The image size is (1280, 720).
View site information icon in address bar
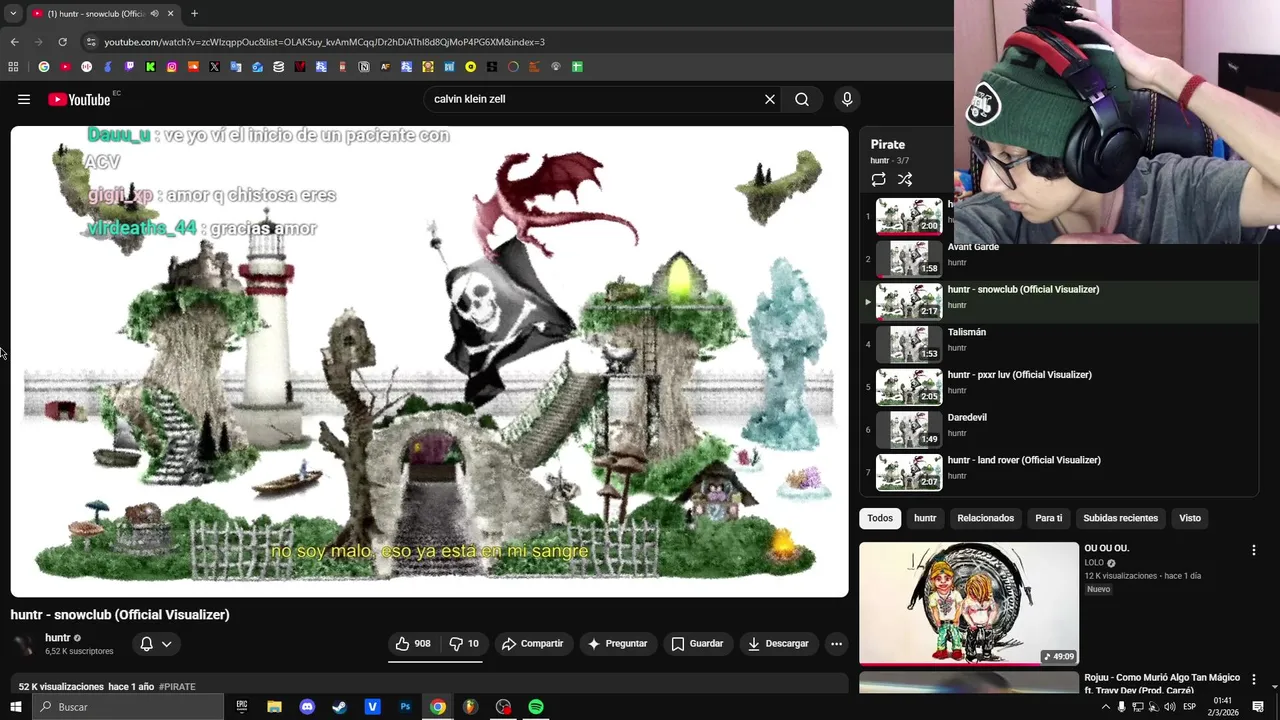click(x=91, y=42)
